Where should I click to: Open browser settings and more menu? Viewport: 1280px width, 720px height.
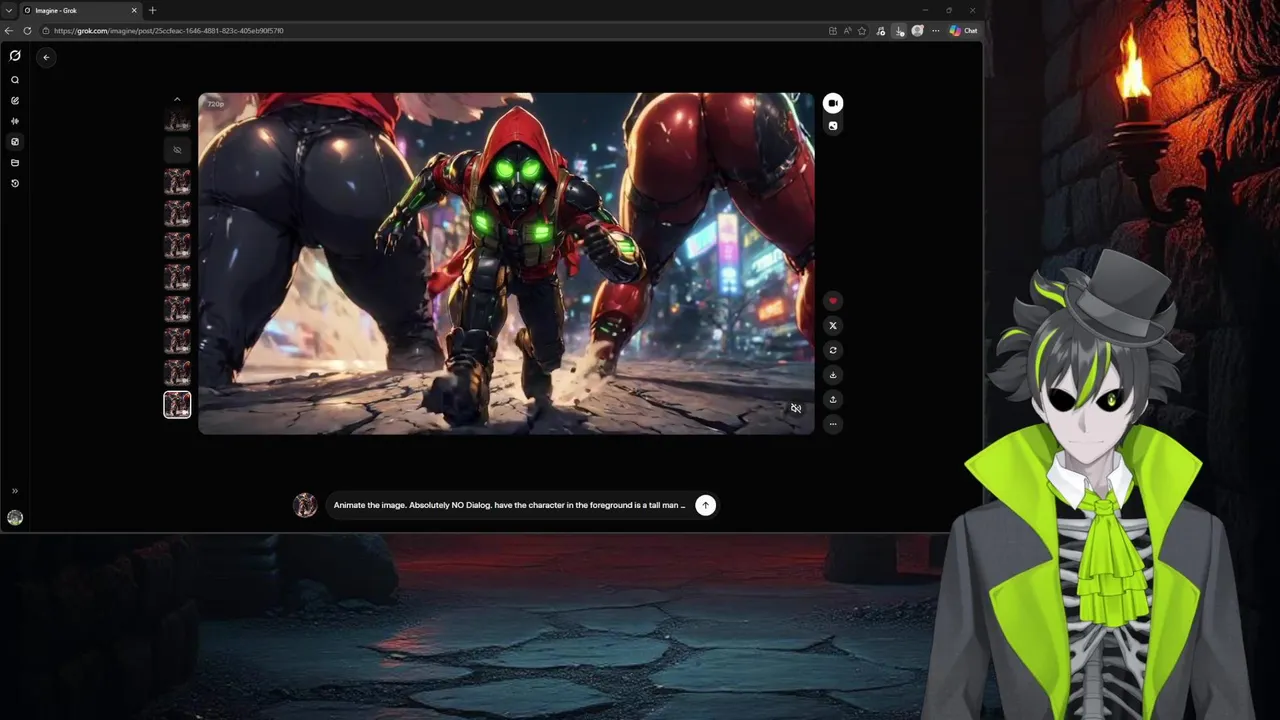click(935, 31)
